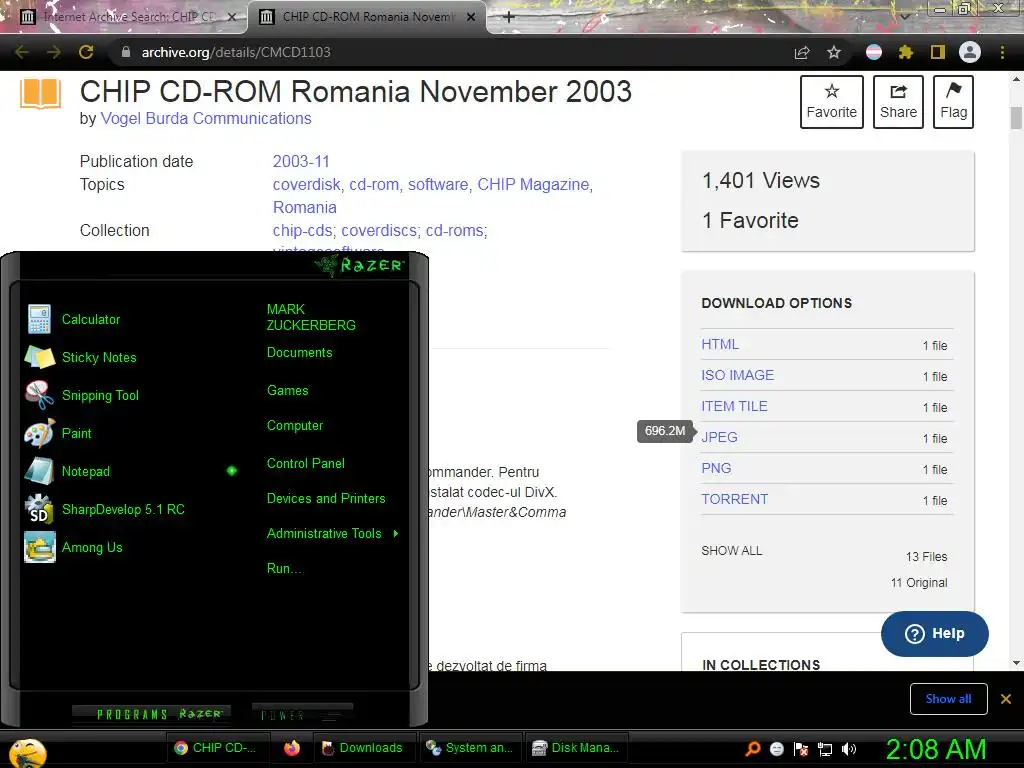Image resolution: width=1024 pixels, height=768 pixels.
Task: Go forward with browser forward arrow
Action: point(54,52)
